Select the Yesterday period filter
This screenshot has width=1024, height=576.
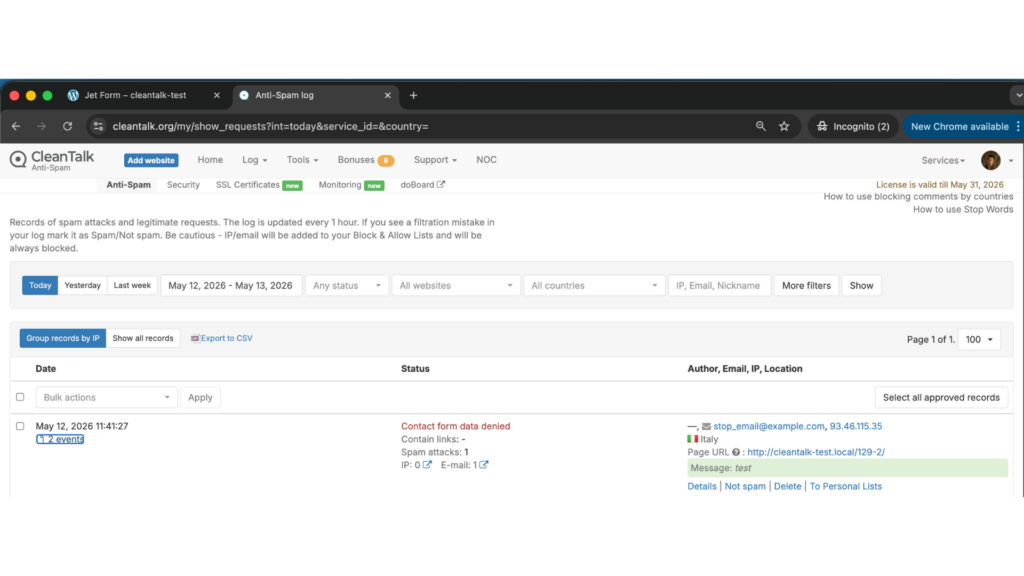pyautogui.click(x=82, y=285)
